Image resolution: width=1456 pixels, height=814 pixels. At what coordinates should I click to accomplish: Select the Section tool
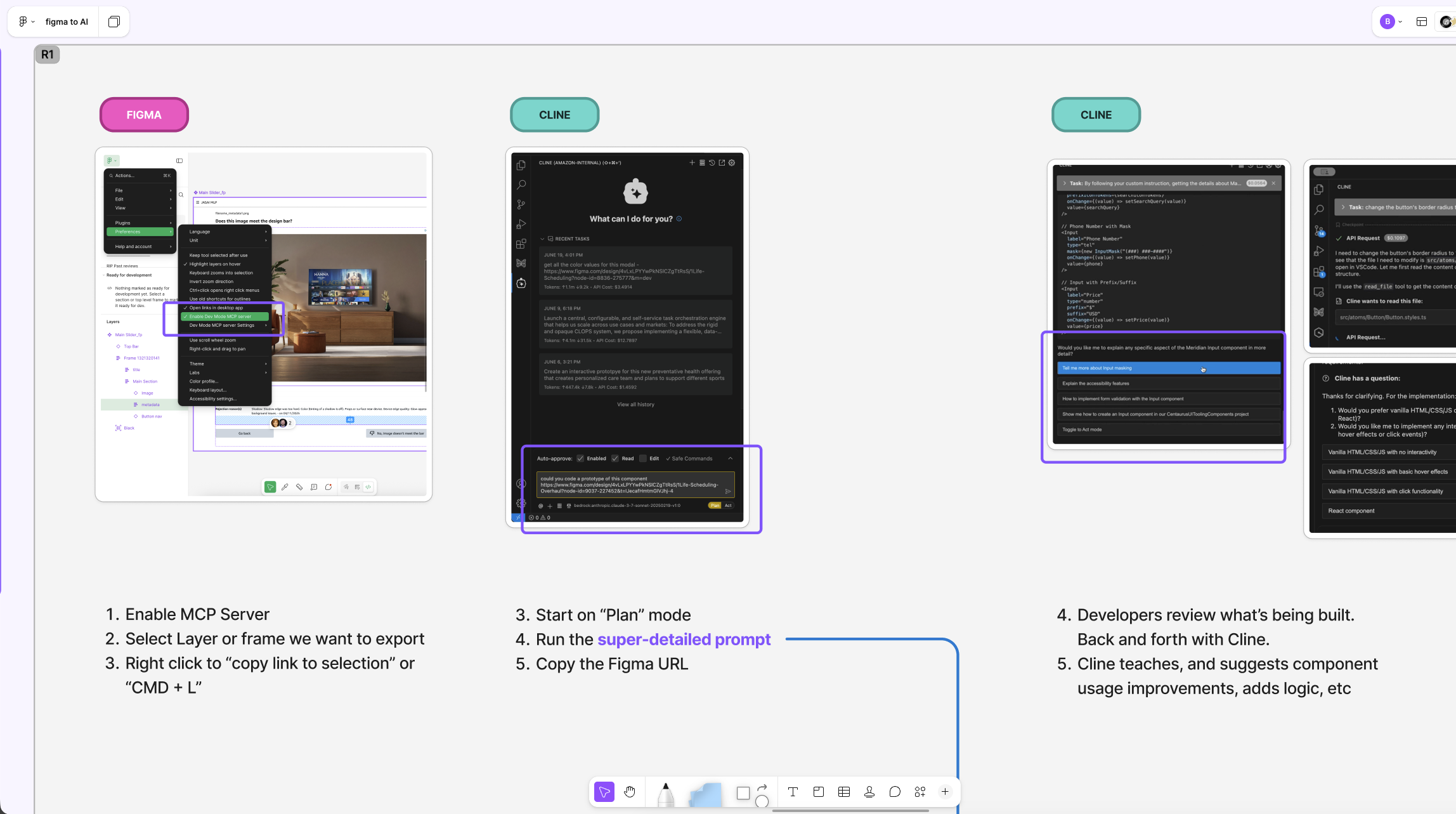tap(819, 792)
